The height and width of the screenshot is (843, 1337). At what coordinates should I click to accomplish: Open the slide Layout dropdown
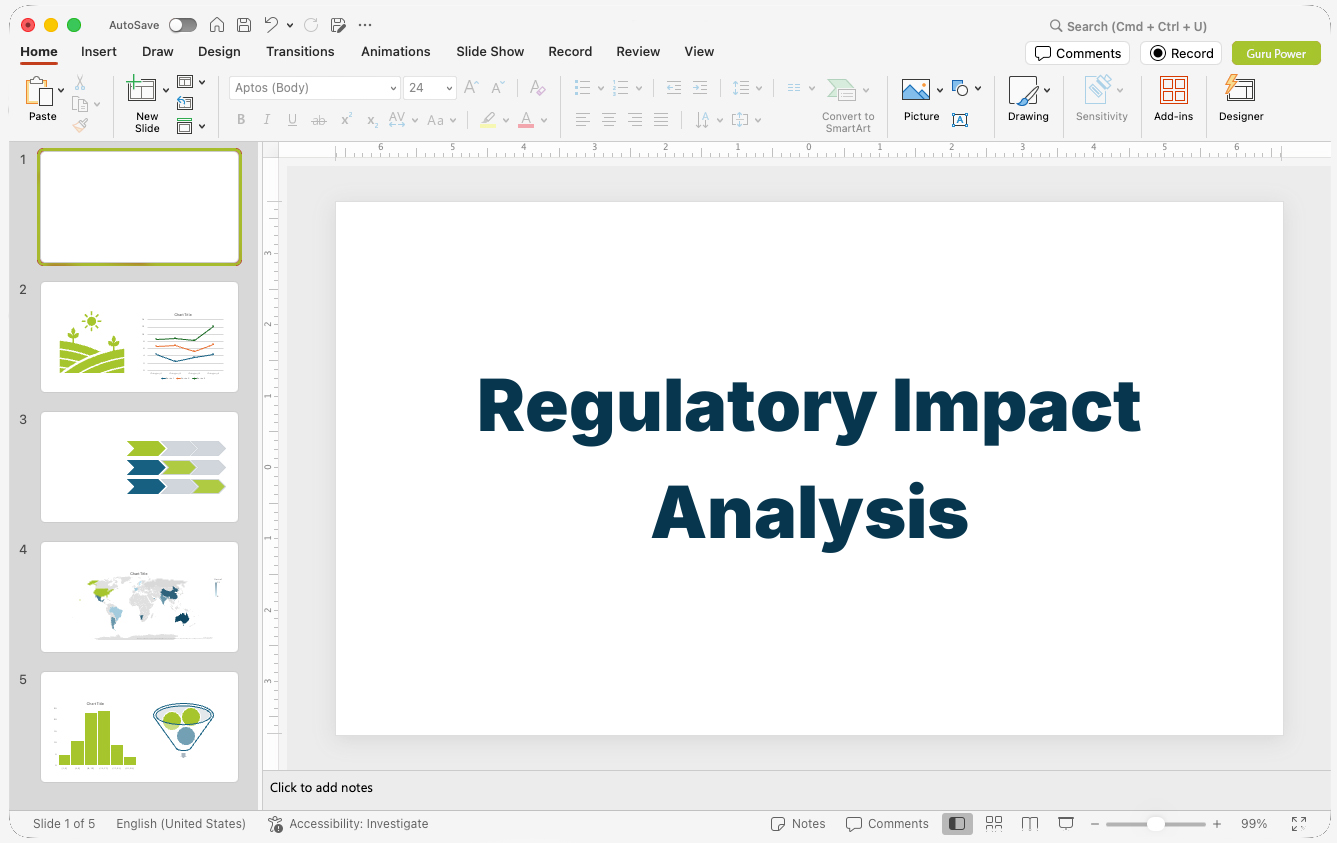click(191, 82)
